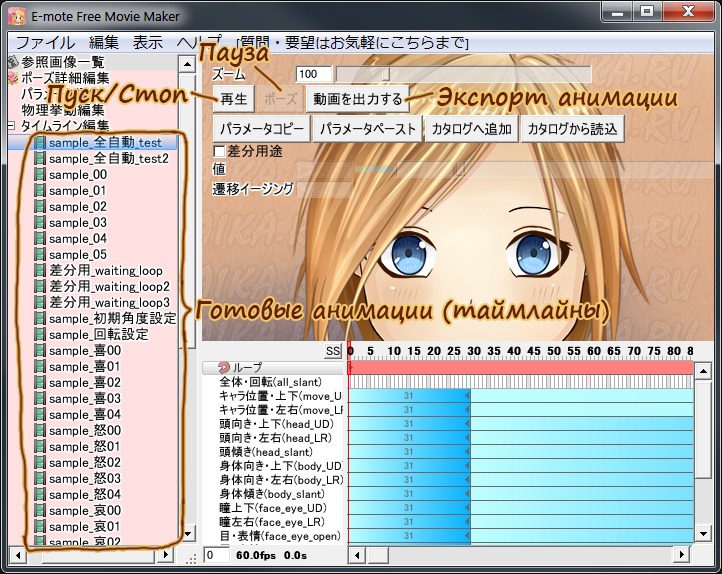Click keyframe block of 頭向き・上下(head_UD)
This screenshot has height=574, width=722.
click(x=409, y=424)
